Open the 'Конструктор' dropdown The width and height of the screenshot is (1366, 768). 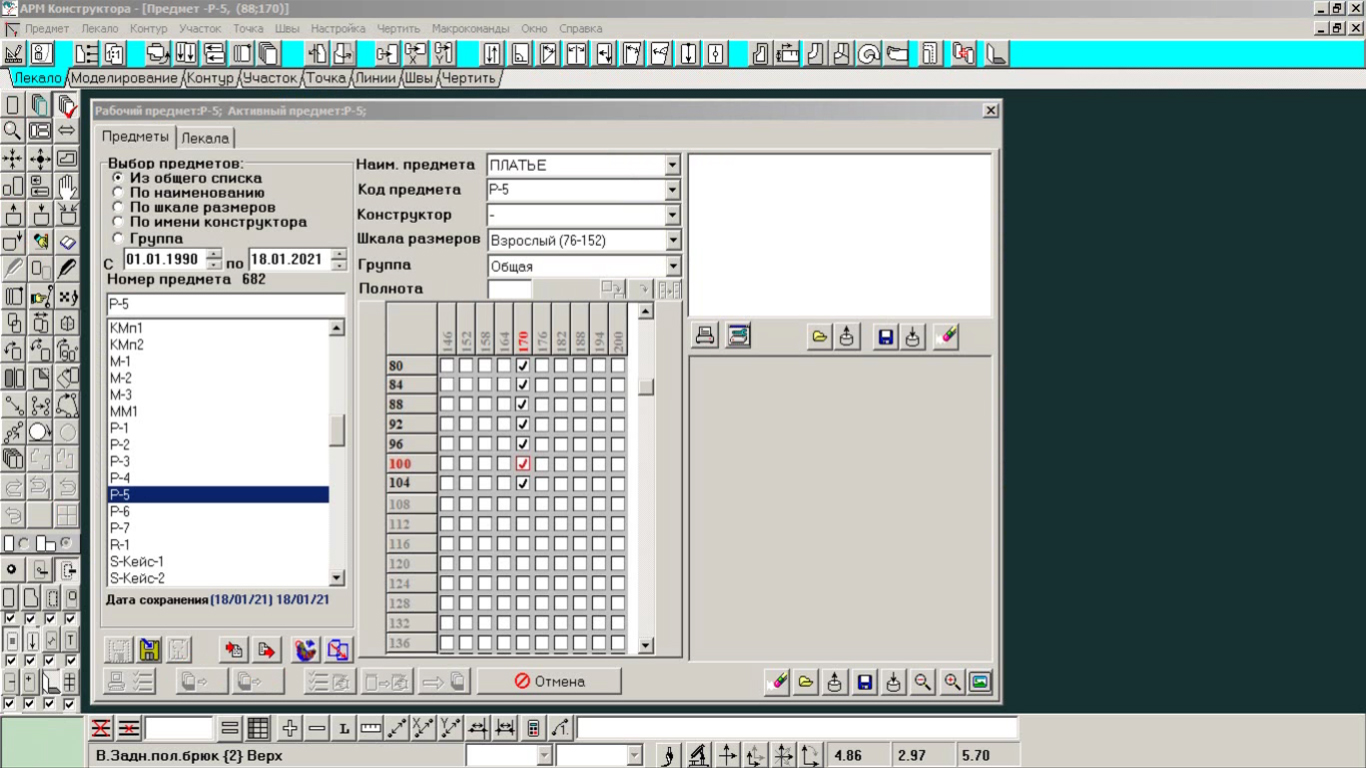(x=672, y=215)
